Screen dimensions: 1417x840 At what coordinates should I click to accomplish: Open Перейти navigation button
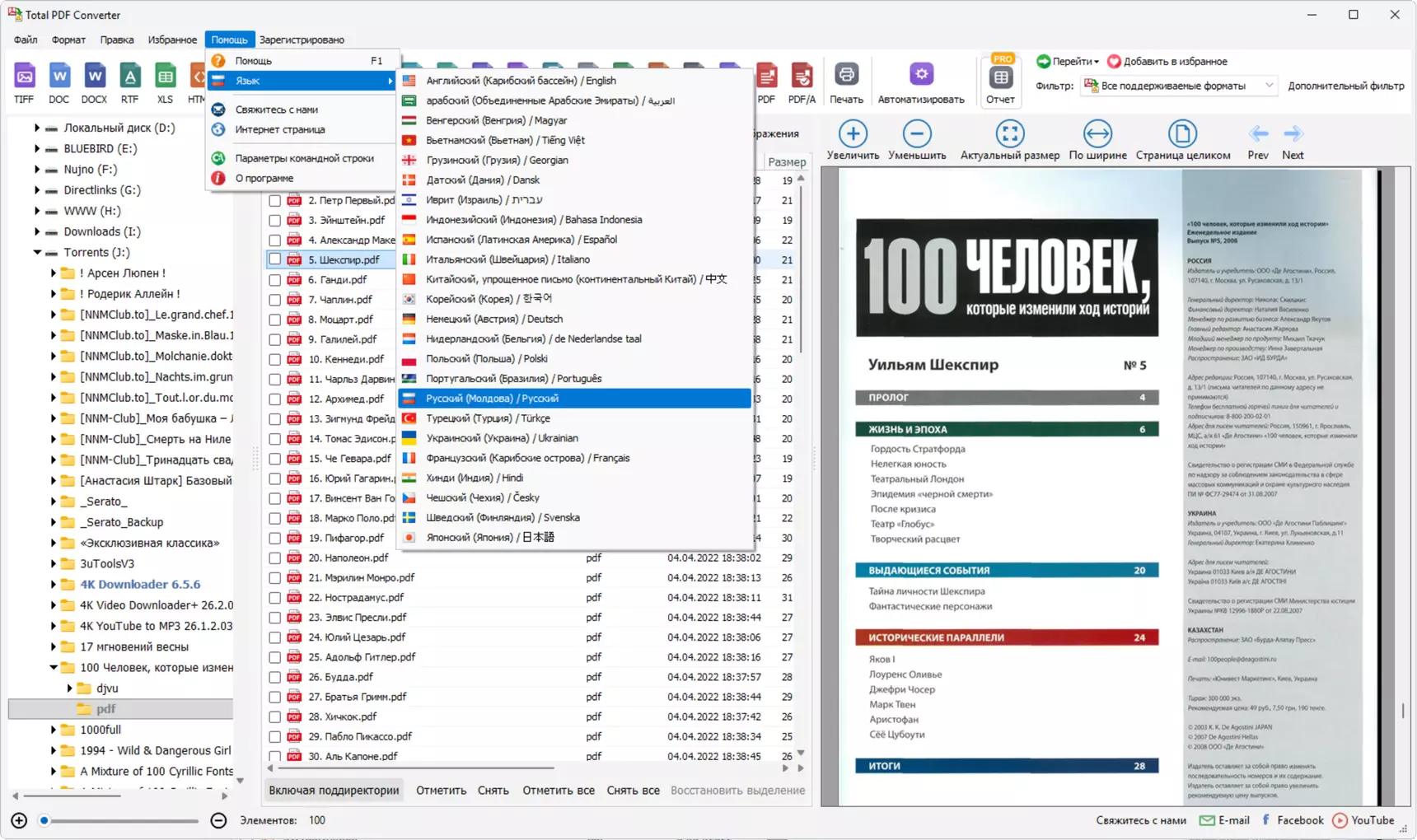[x=1068, y=61]
